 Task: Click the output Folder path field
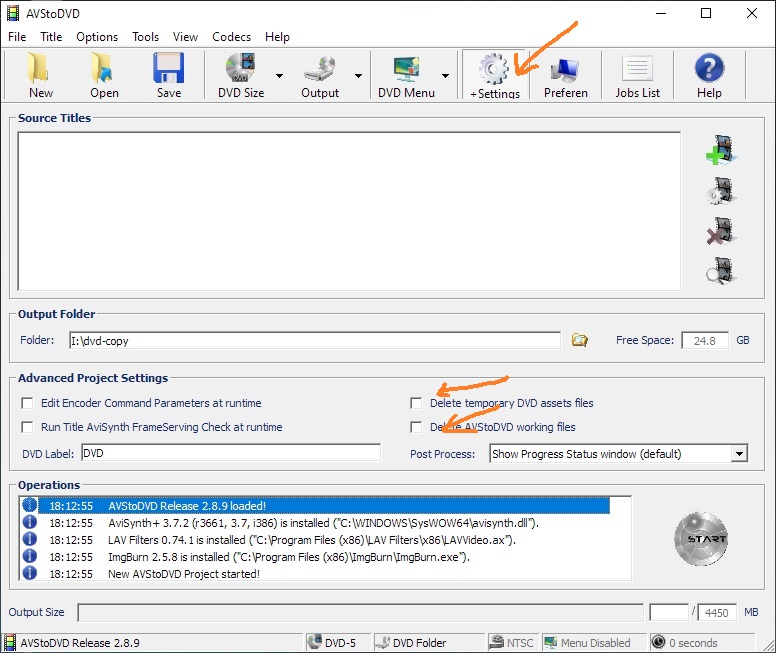pos(315,341)
